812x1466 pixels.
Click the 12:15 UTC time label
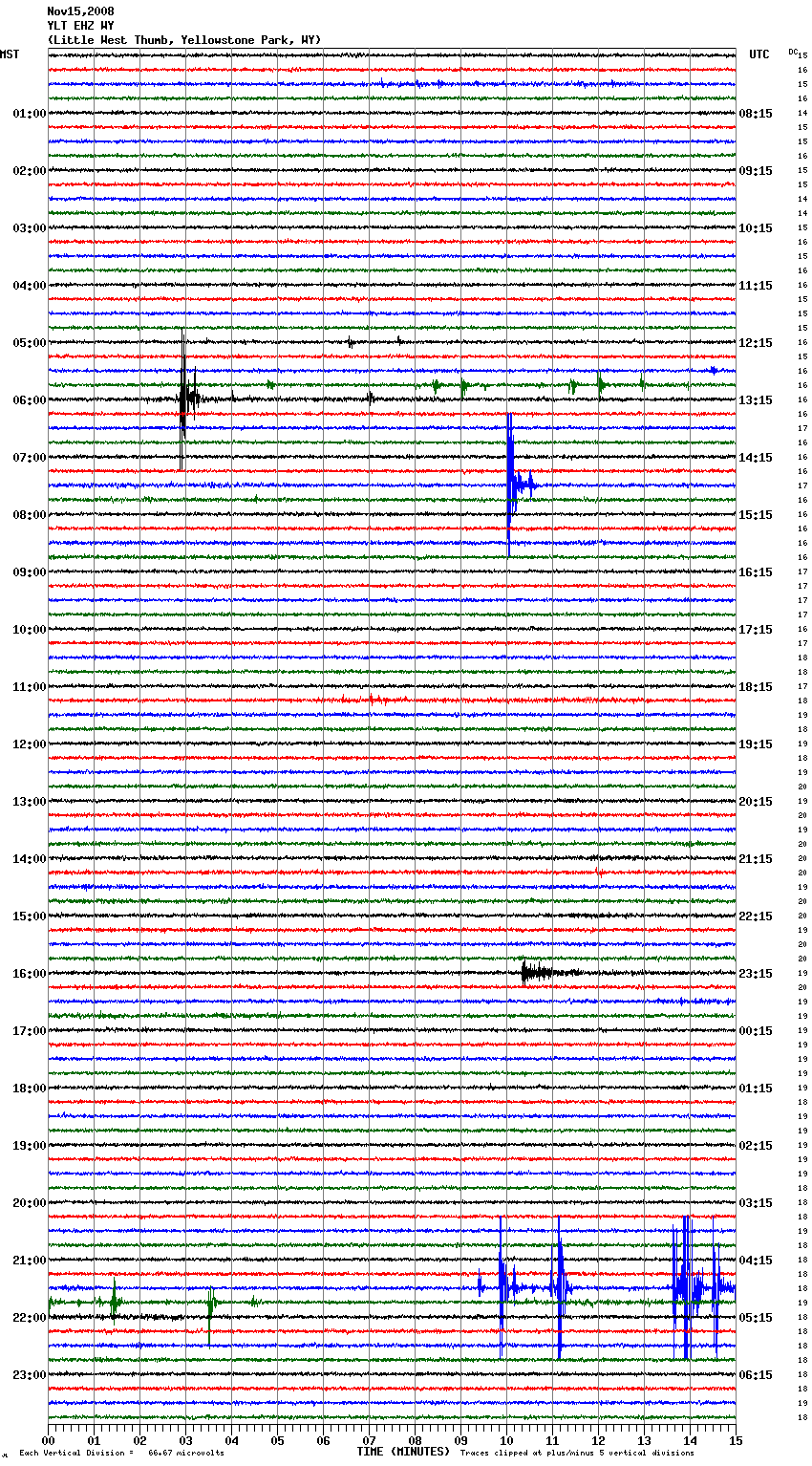[x=756, y=343]
